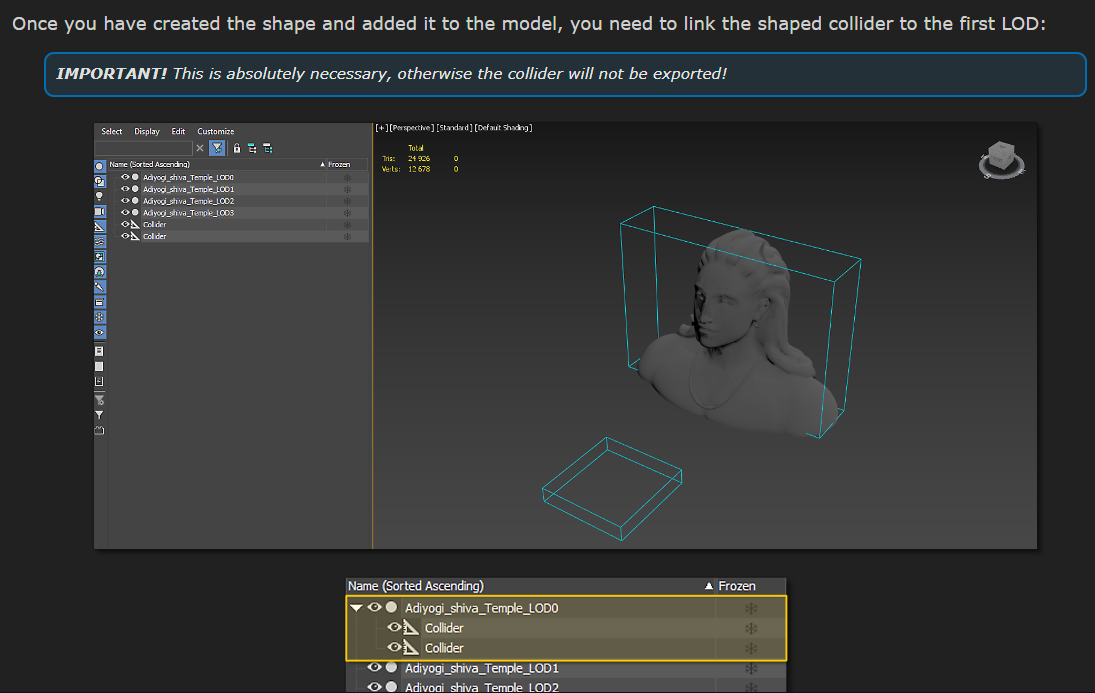This screenshot has width=1095, height=693.
Task: Click the bottommost sidebar icon below funnels
Action: 99,430
